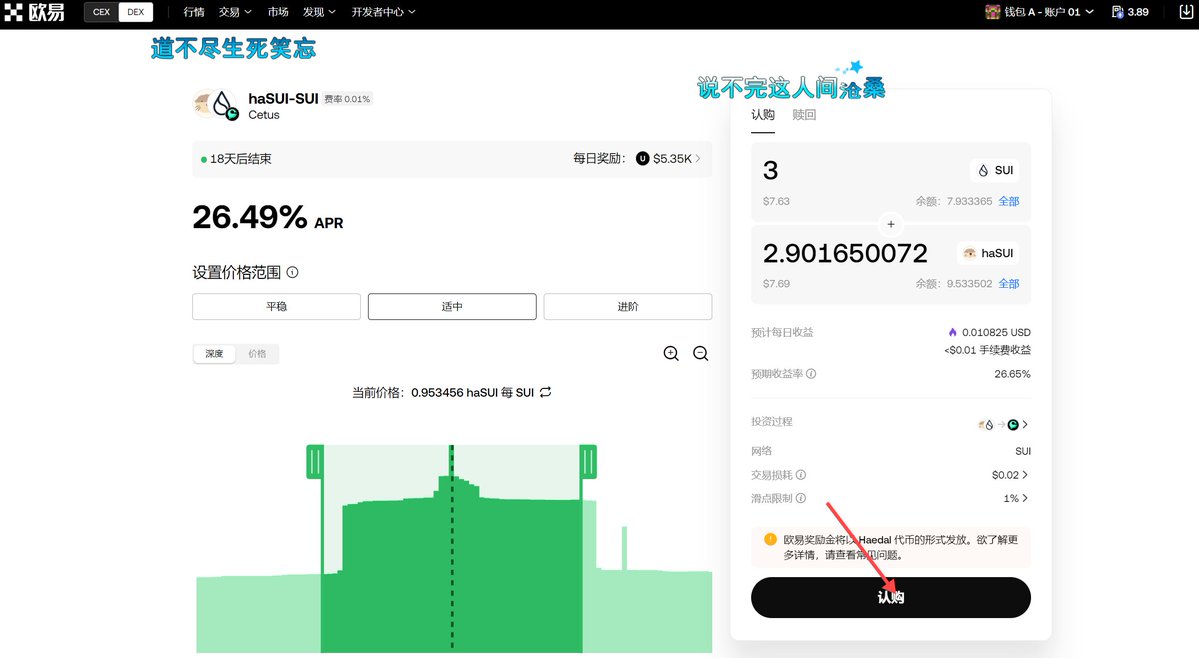
Task: Open the 滑点限制 1% setting
Action: [x=1016, y=498]
